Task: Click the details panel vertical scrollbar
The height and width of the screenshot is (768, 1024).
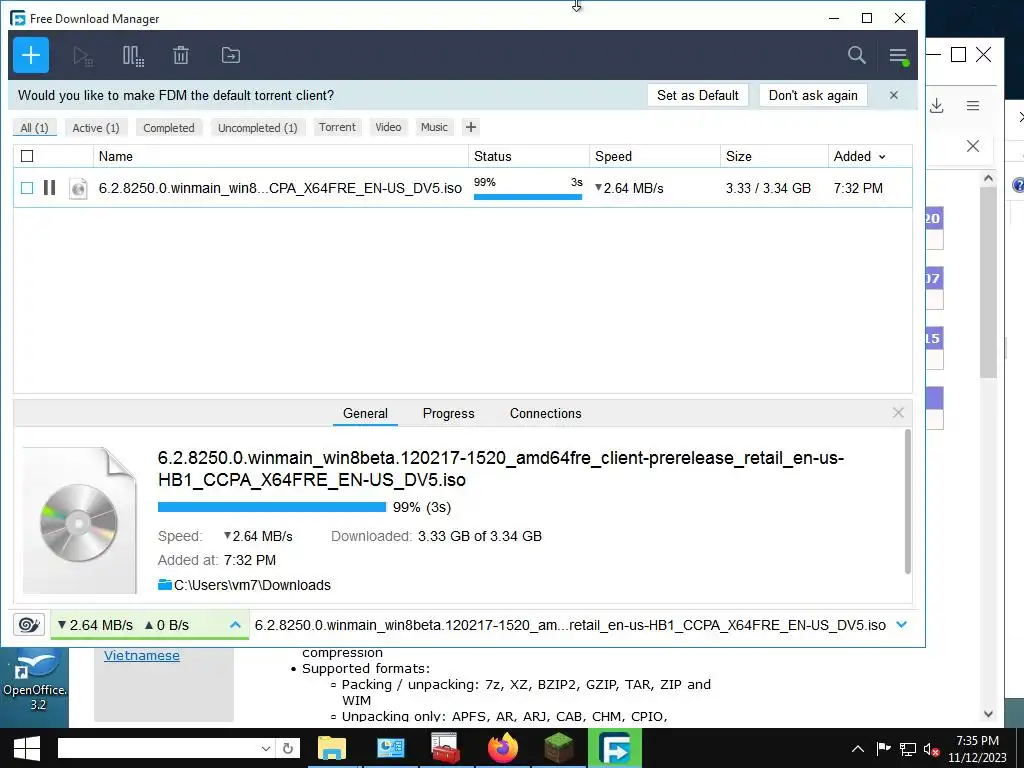Action: 907,502
